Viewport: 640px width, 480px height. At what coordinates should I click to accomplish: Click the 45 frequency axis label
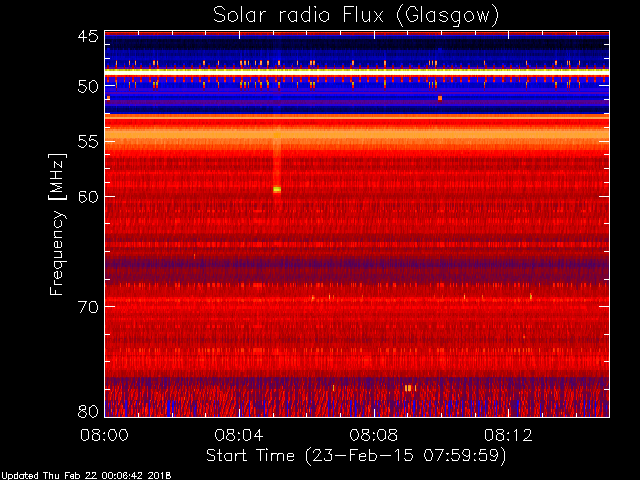[88, 36]
